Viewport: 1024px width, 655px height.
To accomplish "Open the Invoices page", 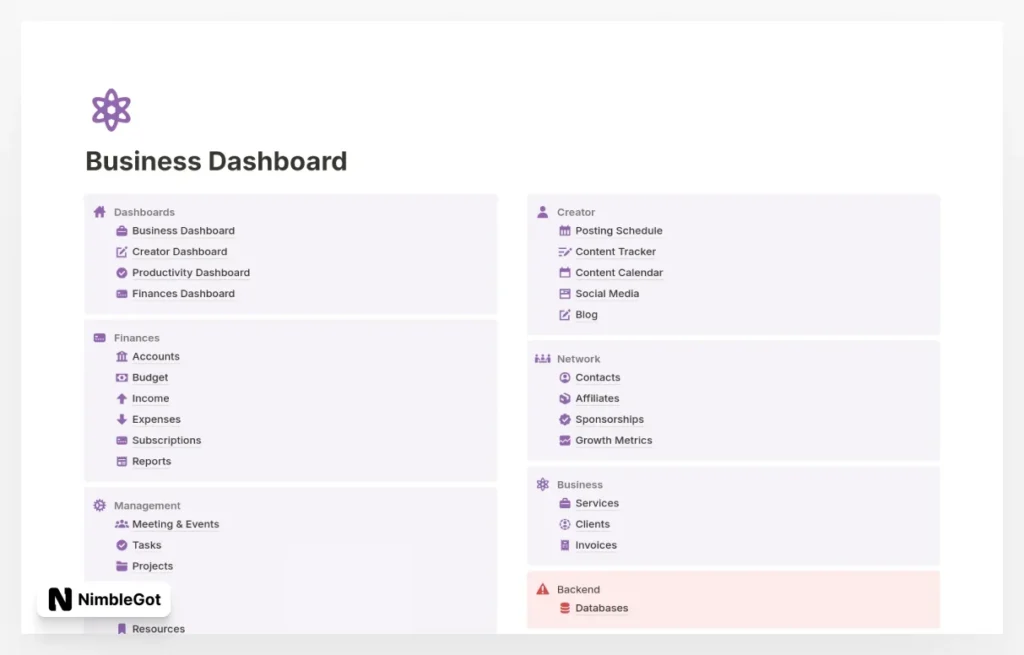I will pos(595,545).
